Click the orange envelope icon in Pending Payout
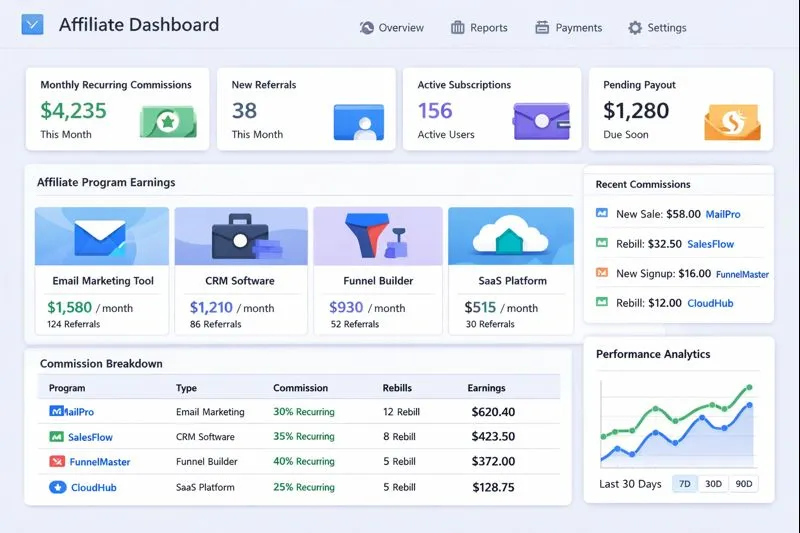Image resolution: width=800 pixels, height=533 pixels. coord(732,122)
